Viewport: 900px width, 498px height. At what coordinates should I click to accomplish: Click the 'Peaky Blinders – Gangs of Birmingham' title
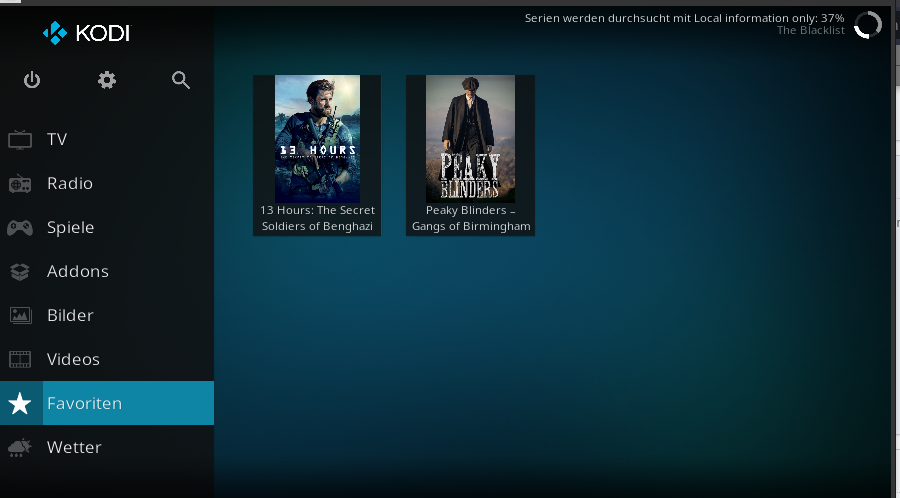(471, 218)
